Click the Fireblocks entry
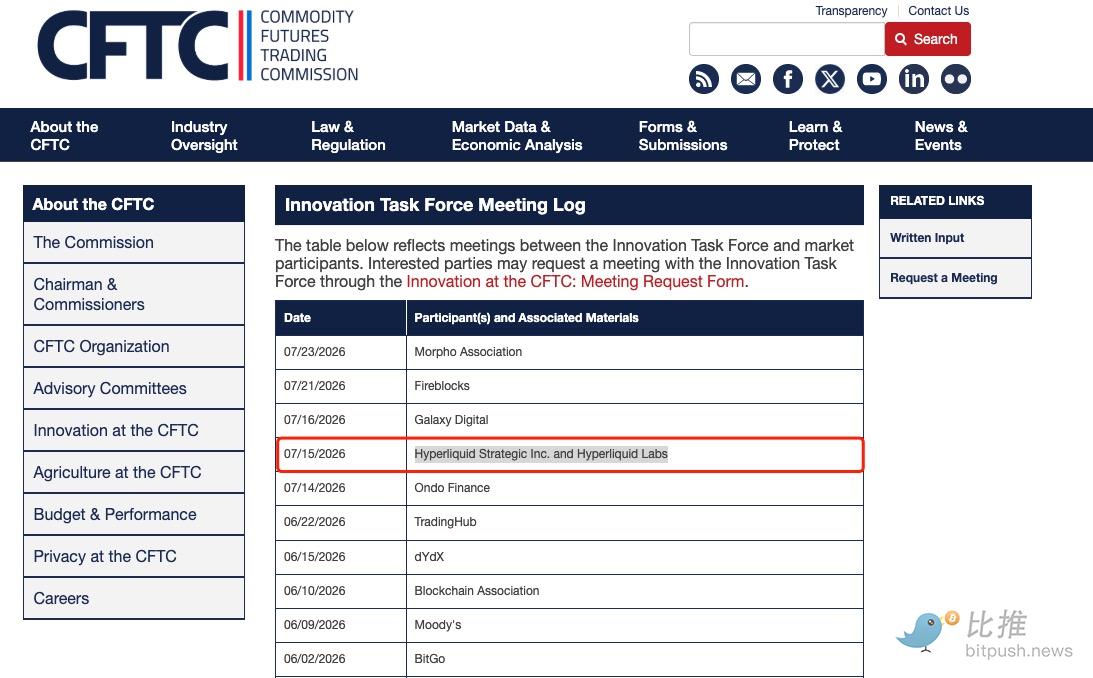1093x678 pixels. 442,385
